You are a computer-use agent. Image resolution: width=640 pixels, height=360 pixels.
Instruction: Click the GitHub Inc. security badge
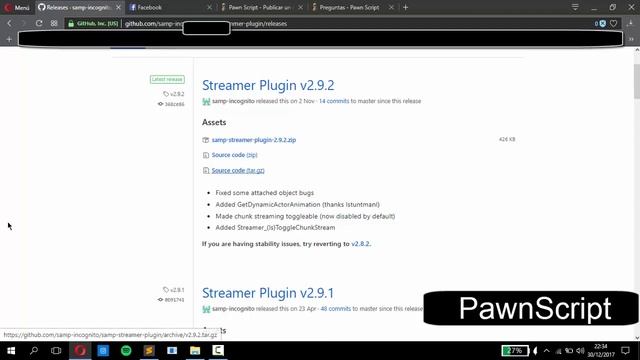pyautogui.click(x=93, y=24)
